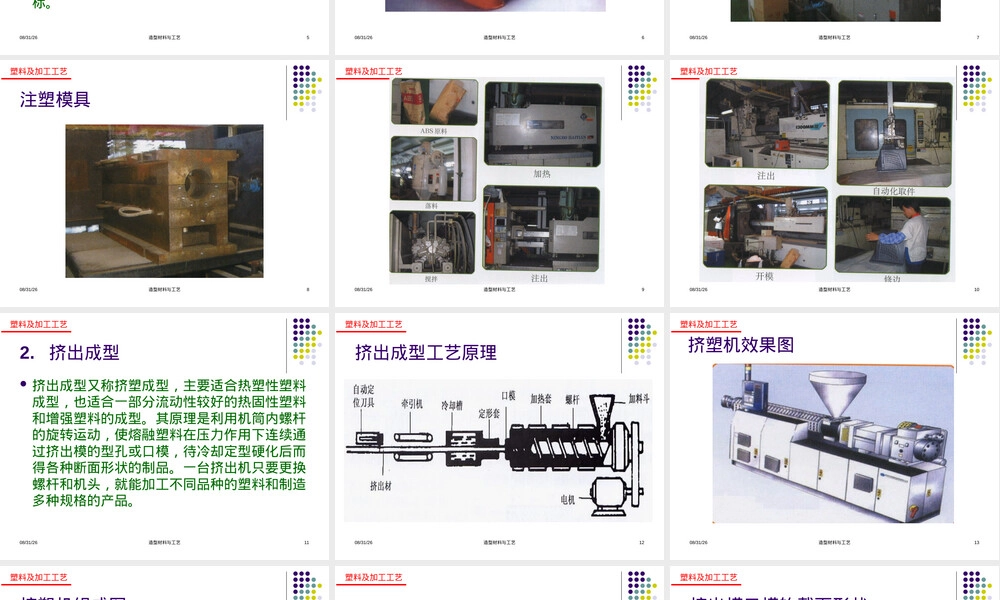The image size is (1000, 600).
Task: Select the 挤出材 label in the diagram
Action: pos(381,486)
